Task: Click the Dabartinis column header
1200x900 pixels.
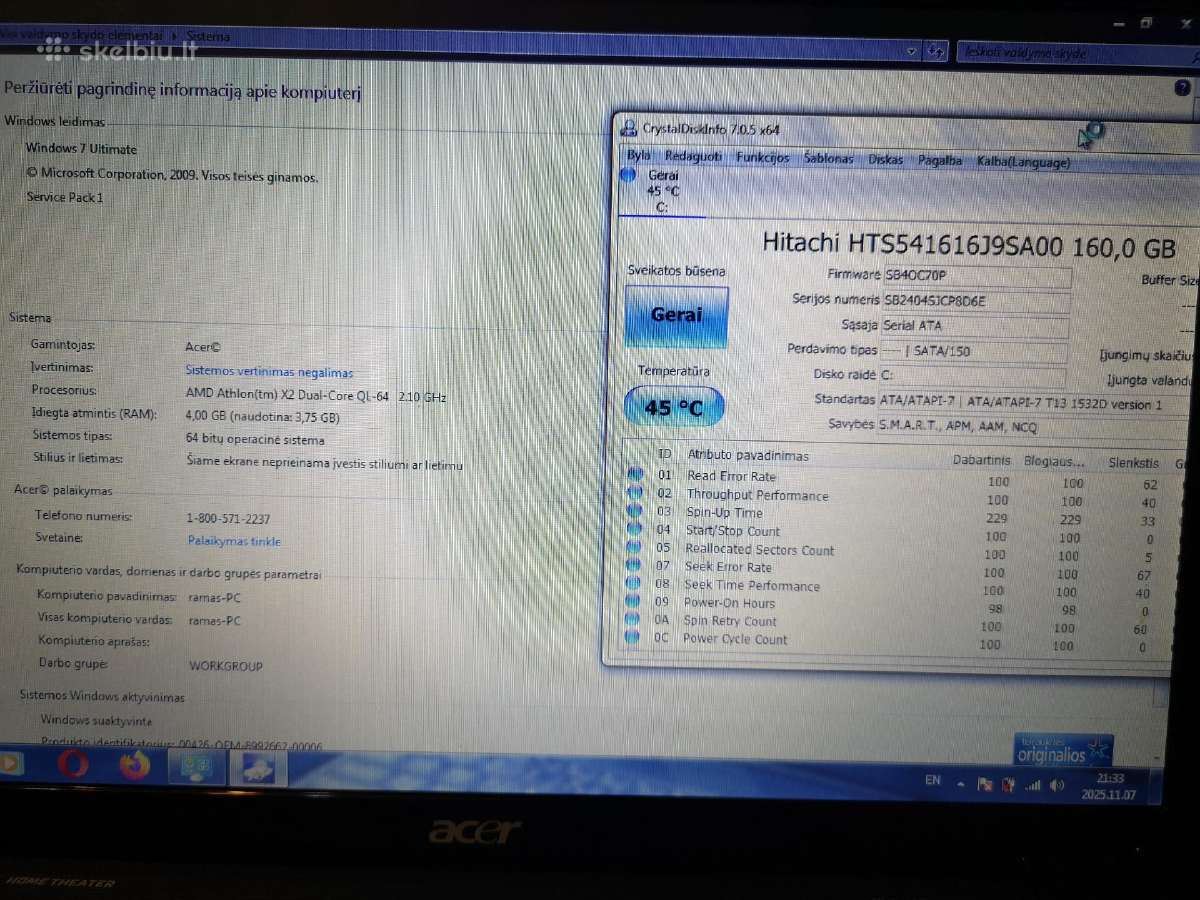Action: tap(981, 460)
